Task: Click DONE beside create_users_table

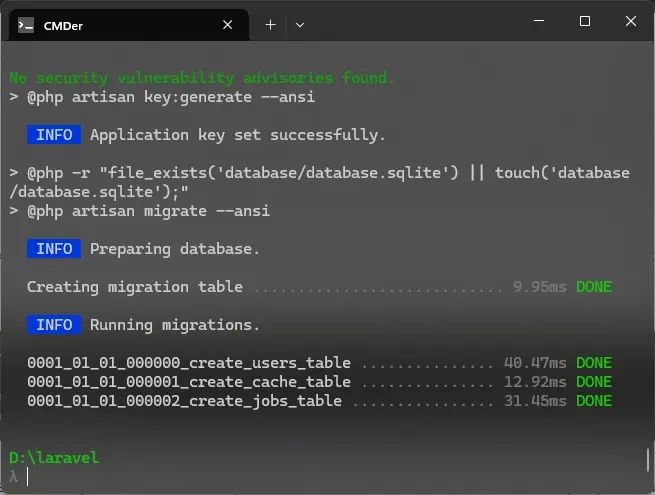Action: [x=594, y=363]
